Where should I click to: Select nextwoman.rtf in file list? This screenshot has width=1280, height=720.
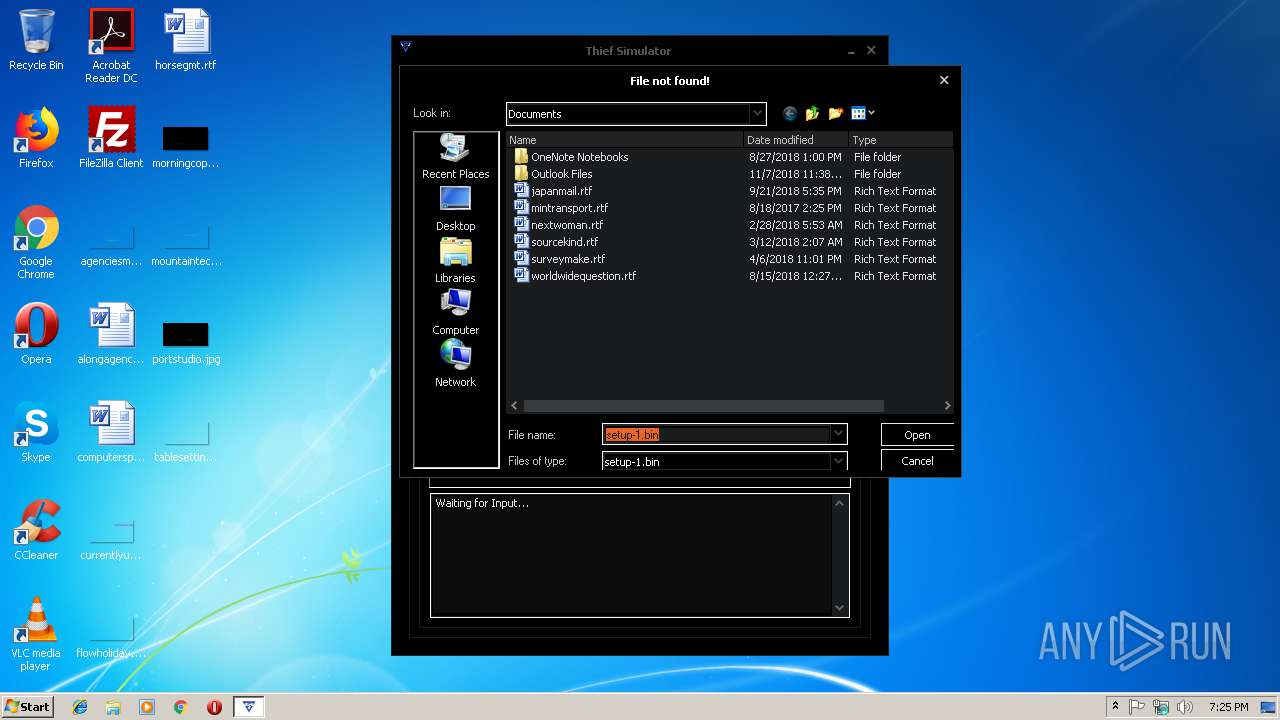pyautogui.click(x=558, y=225)
